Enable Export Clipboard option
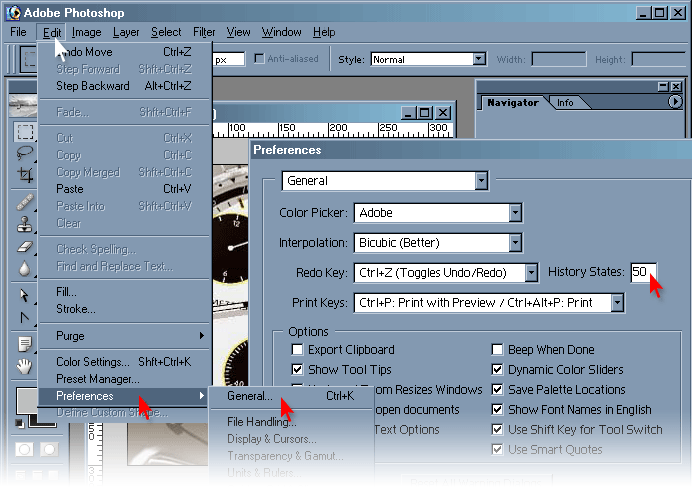692x499 pixels. 297,349
